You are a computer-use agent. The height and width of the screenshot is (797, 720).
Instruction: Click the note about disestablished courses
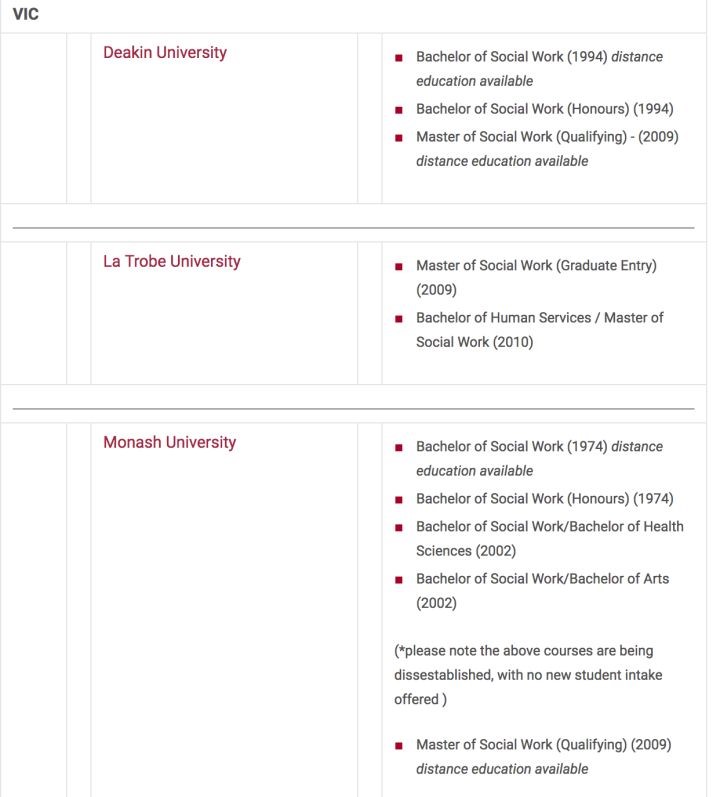528,676
